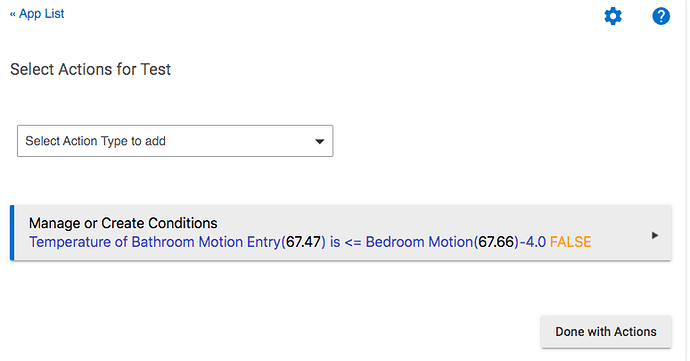Viewport: 690px width, 361px height.
Task: Click the Bedroom Motion device name in the condition
Action: point(419,242)
